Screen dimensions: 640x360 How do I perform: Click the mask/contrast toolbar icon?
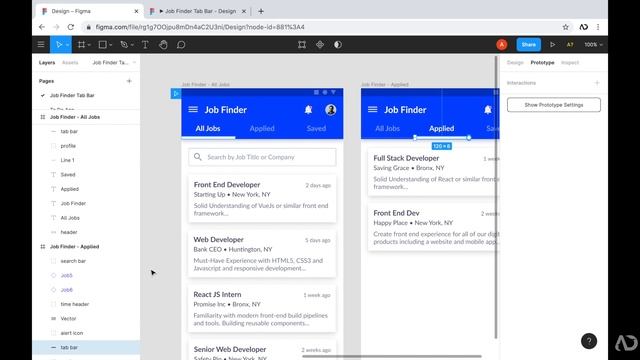coord(338,44)
